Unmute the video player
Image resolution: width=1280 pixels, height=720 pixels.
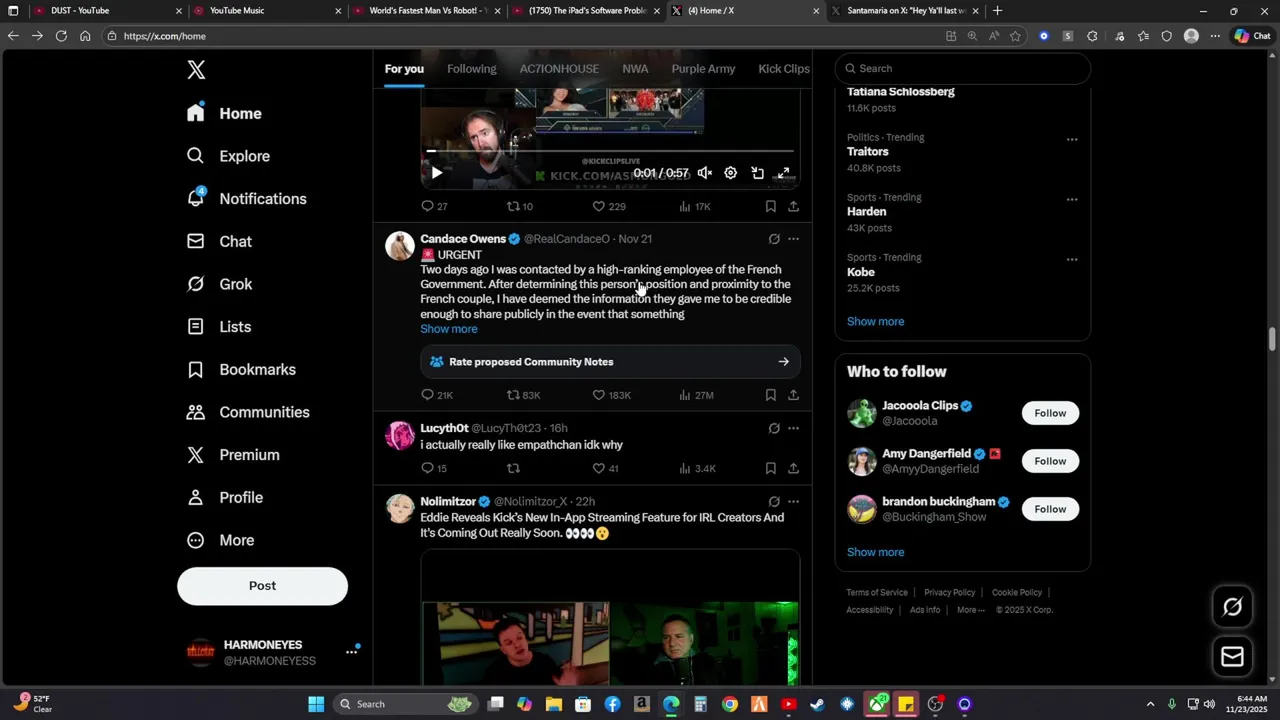[705, 173]
